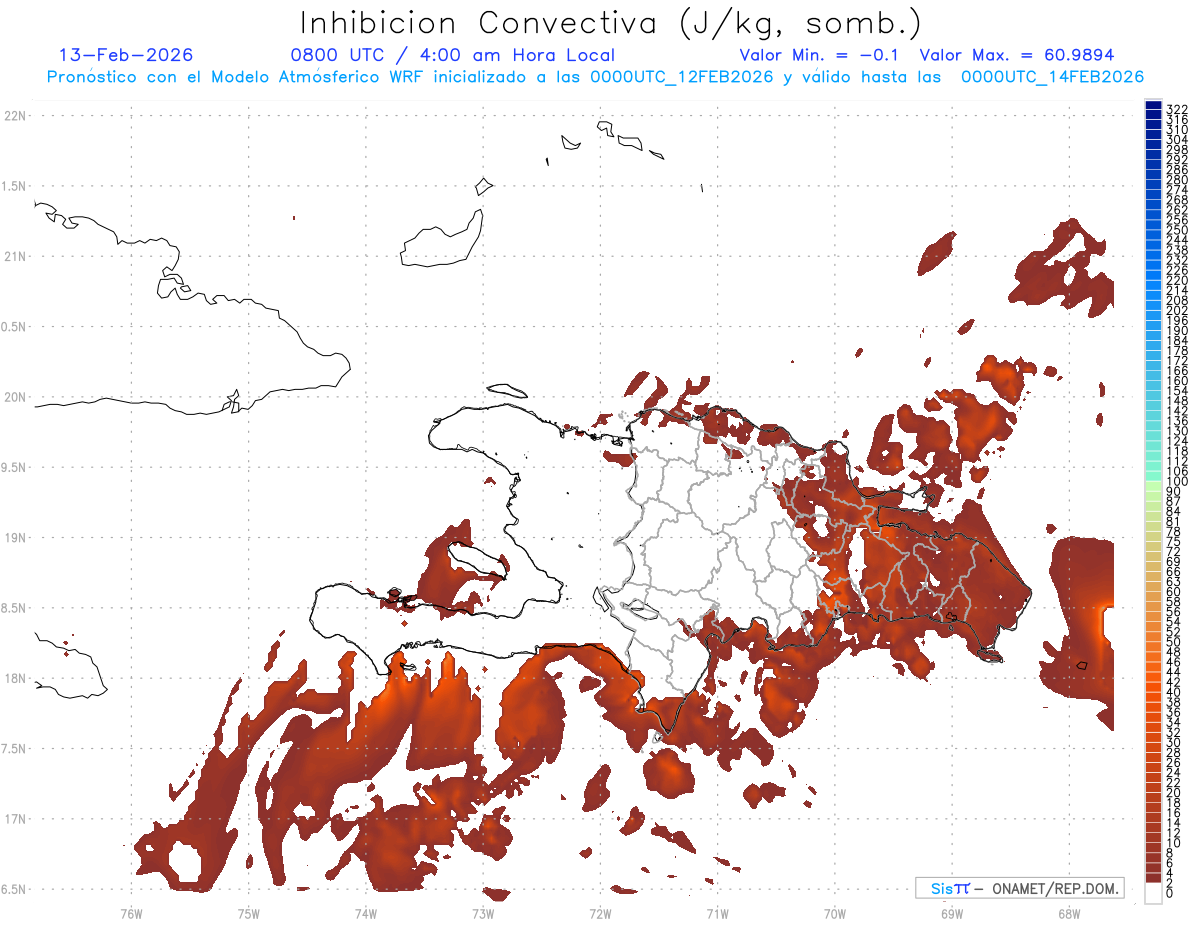Click the "22N" latitude label
The height and width of the screenshot is (927, 1200).
(14, 116)
